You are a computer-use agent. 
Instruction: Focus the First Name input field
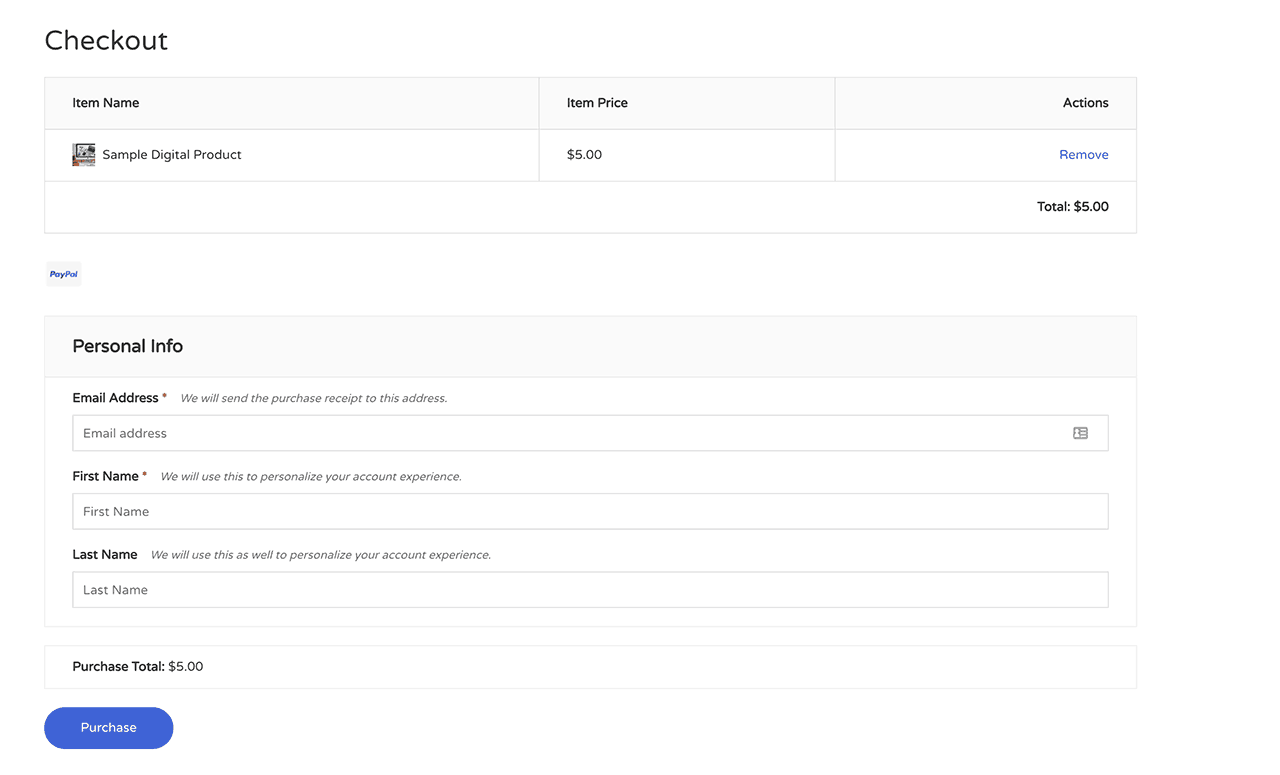pyautogui.click(x=590, y=511)
